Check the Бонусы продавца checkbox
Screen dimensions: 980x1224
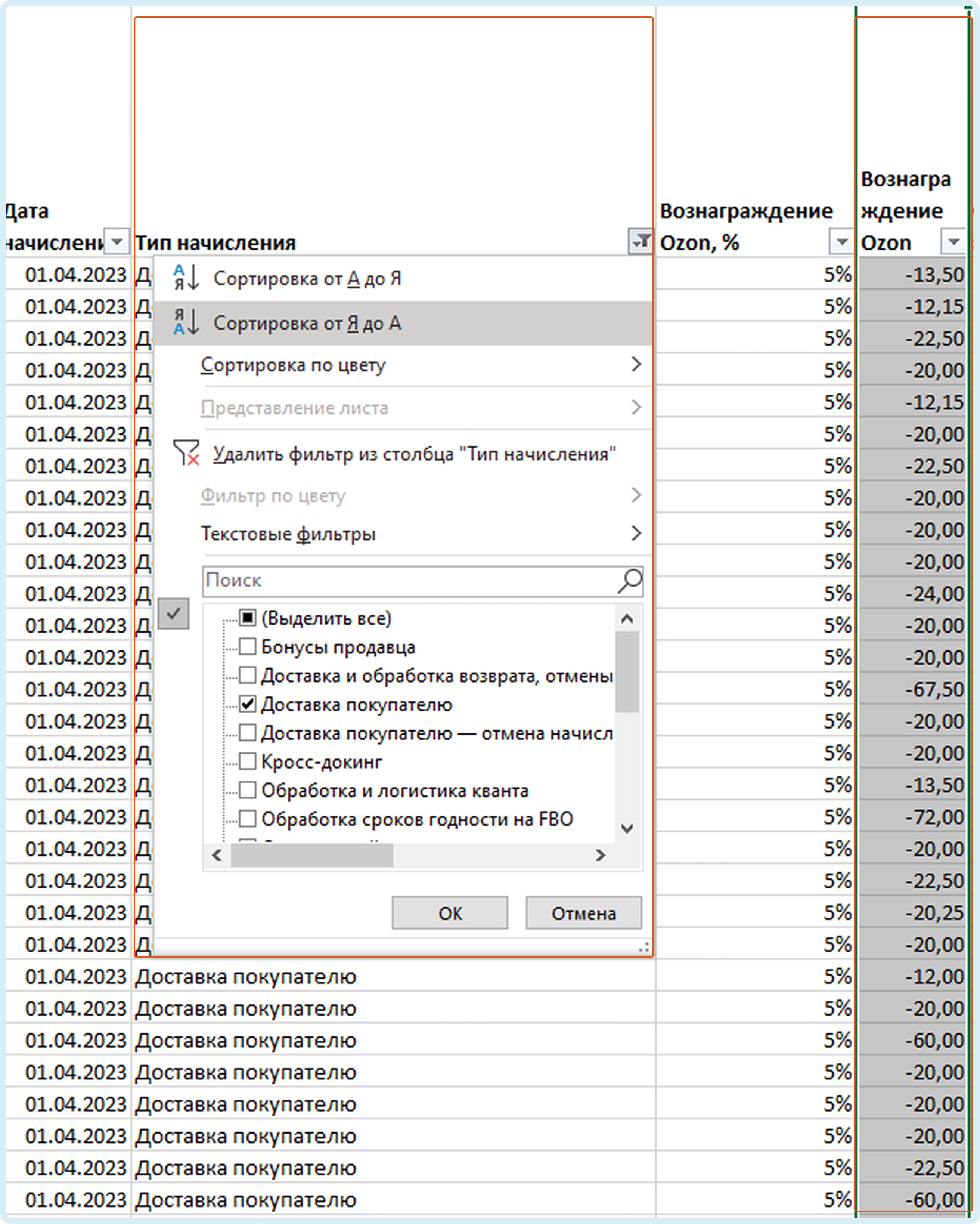coord(247,646)
